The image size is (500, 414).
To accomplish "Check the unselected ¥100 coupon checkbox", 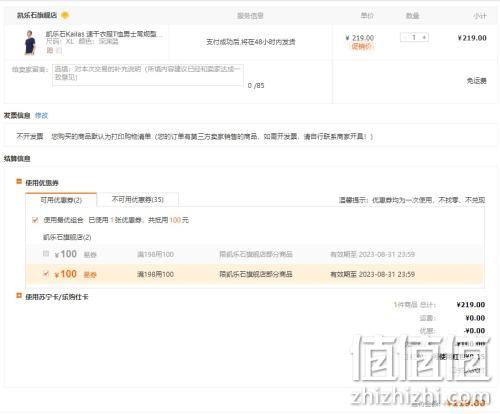I will [x=46, y=254].
